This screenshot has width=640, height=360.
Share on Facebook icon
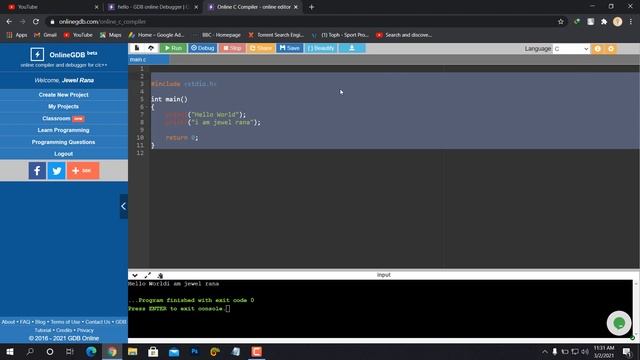[x=37, y=171]
